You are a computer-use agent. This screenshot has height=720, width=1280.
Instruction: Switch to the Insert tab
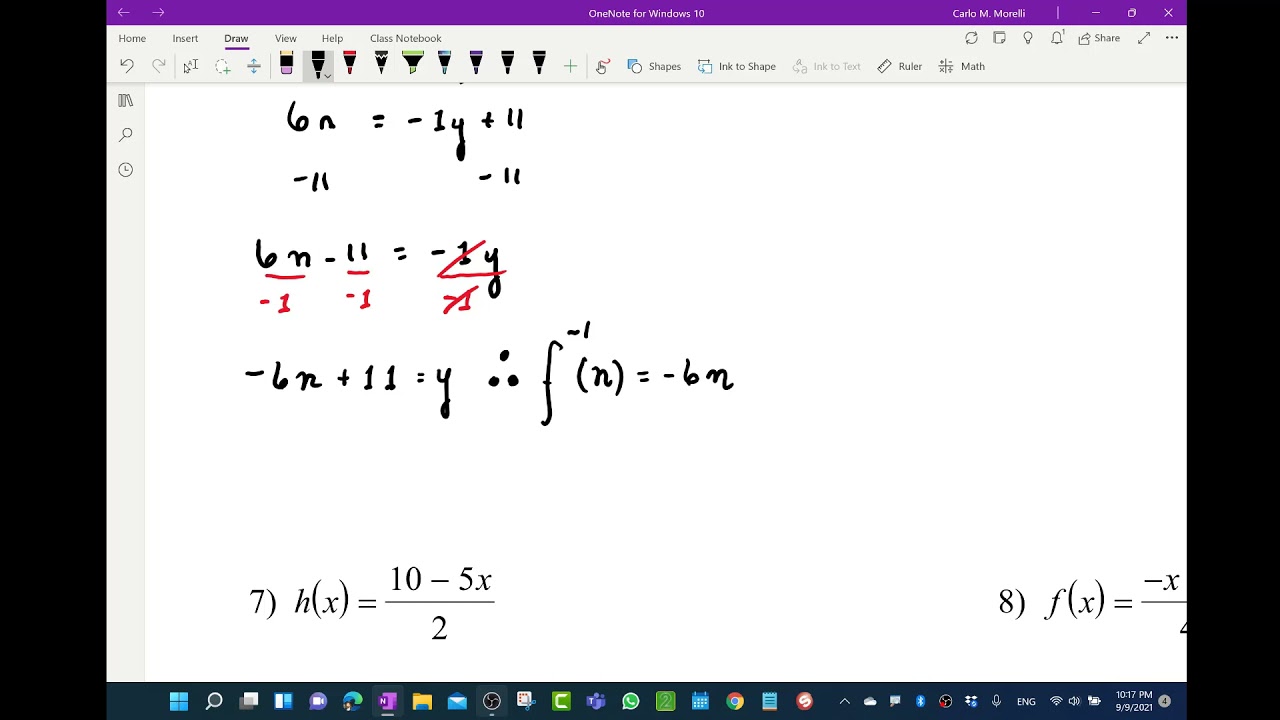185,38
